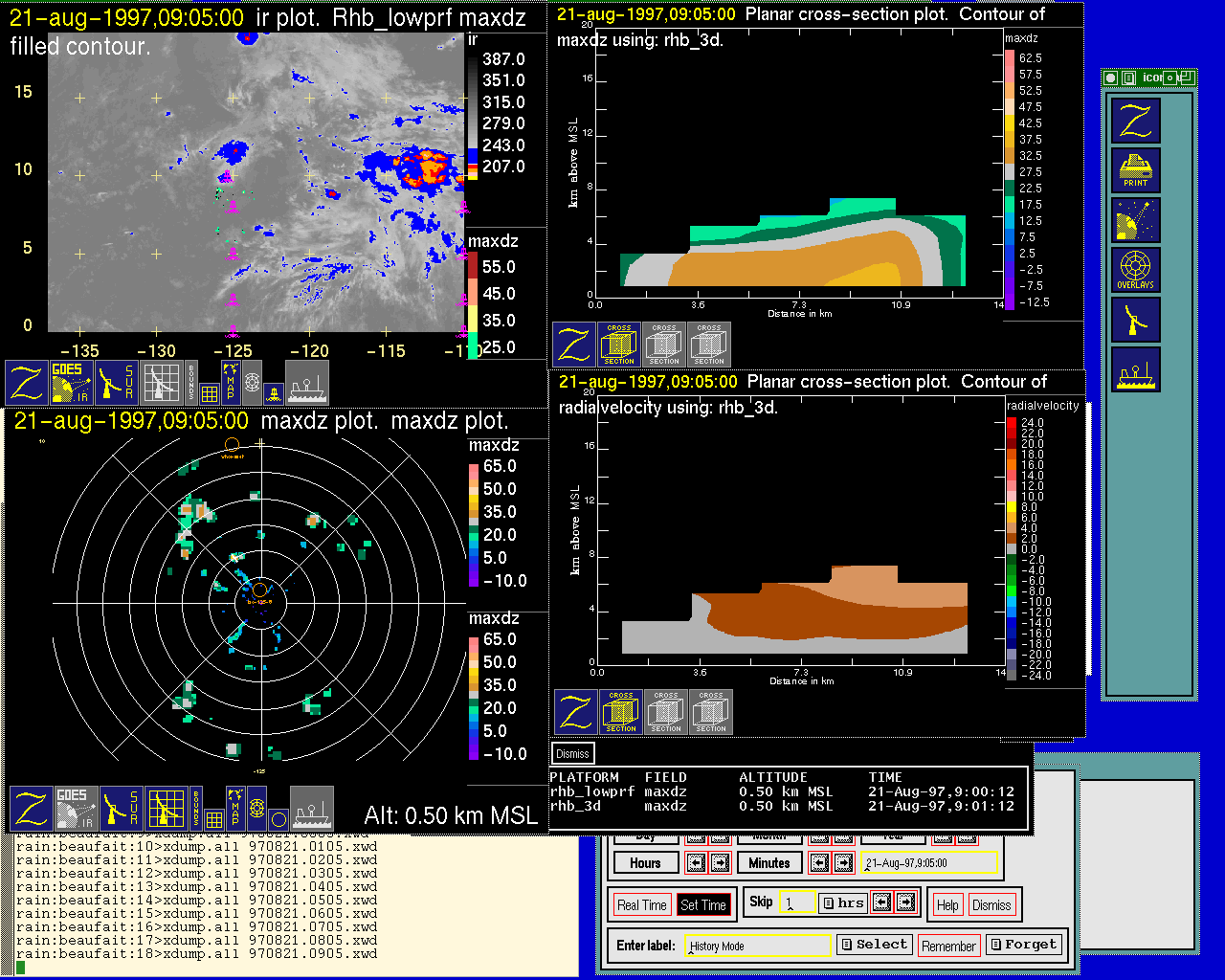The height and width of the screenshot is (980, 1225).
Task: Click the Remember button
Action: pos(948,947)
